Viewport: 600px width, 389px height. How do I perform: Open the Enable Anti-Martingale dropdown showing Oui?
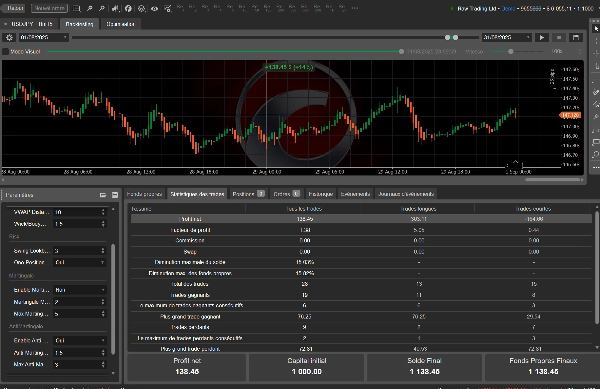80,340
